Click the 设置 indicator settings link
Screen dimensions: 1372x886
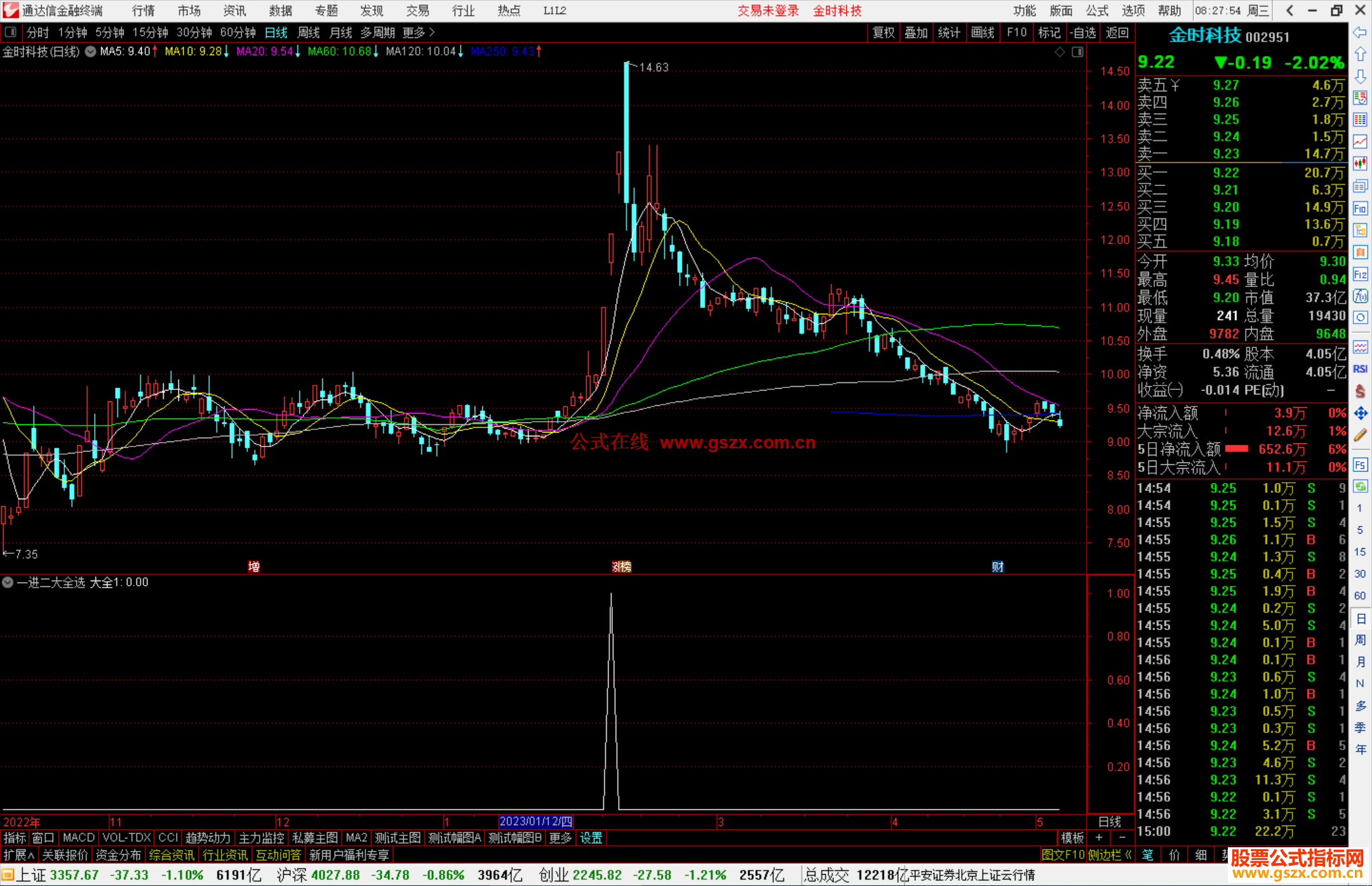tap(591, 838)
